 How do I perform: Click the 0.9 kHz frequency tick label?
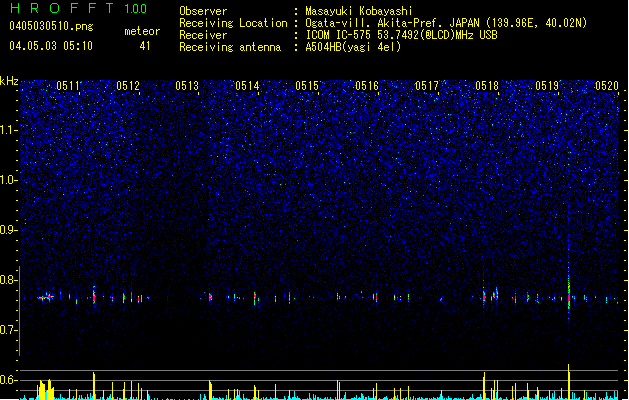coord(9,230)
